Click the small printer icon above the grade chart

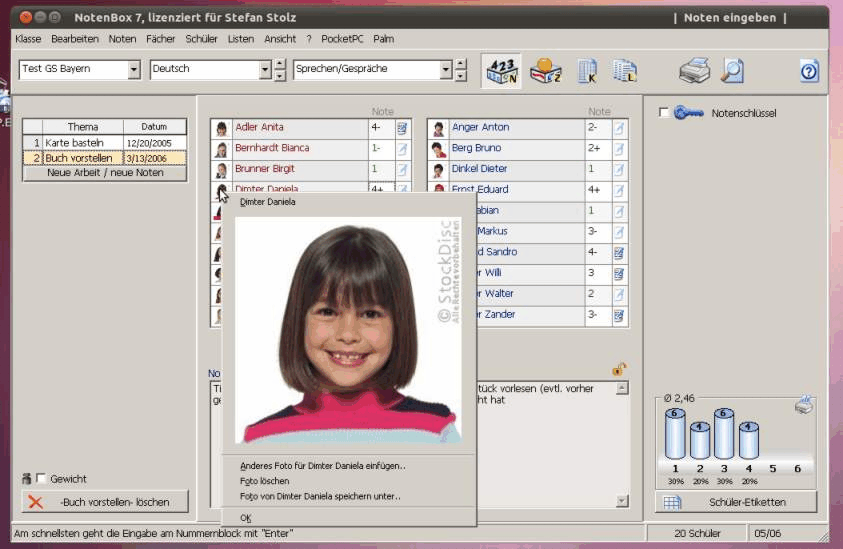point(804,405)
